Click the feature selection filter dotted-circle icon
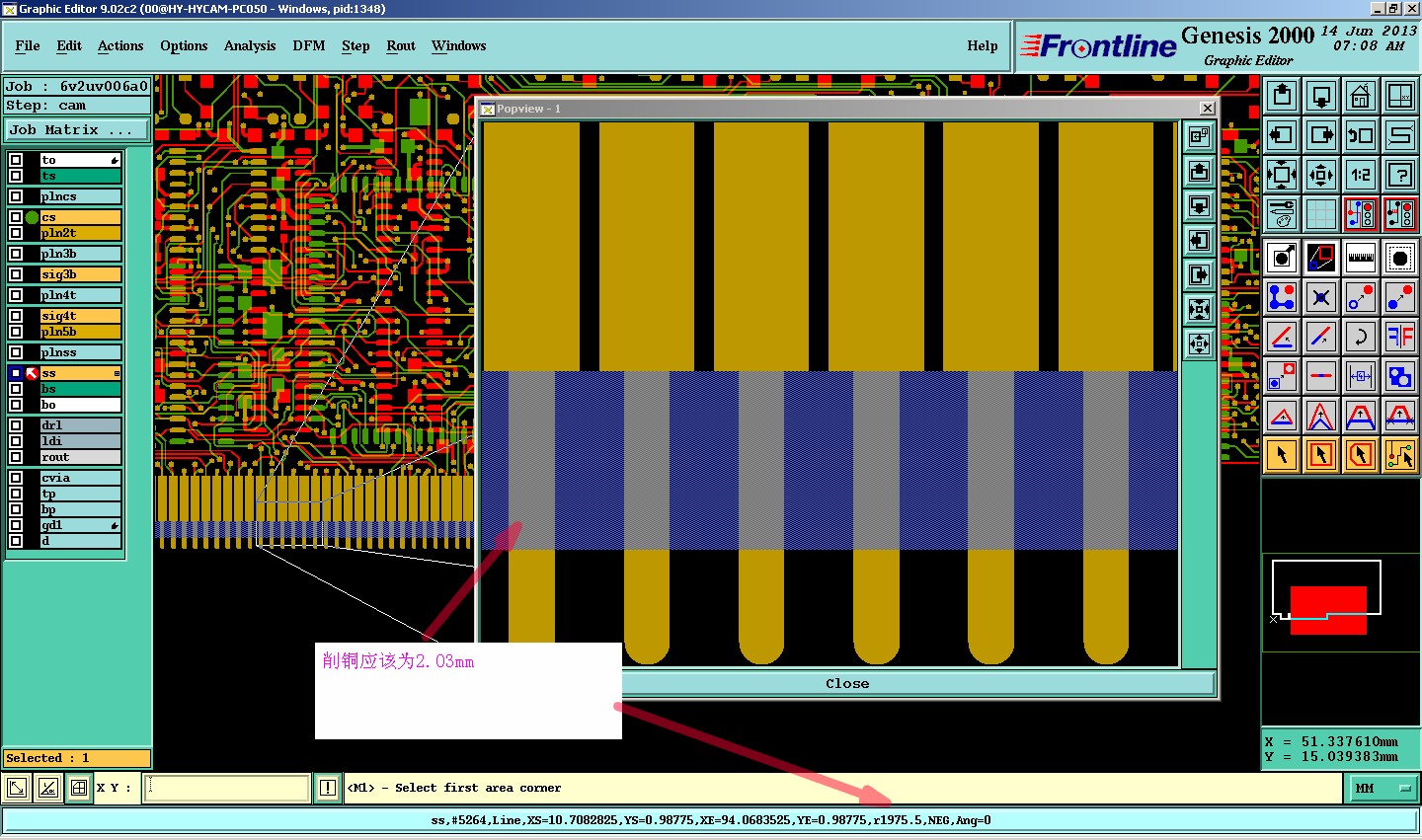 (x=1400, y=258)
